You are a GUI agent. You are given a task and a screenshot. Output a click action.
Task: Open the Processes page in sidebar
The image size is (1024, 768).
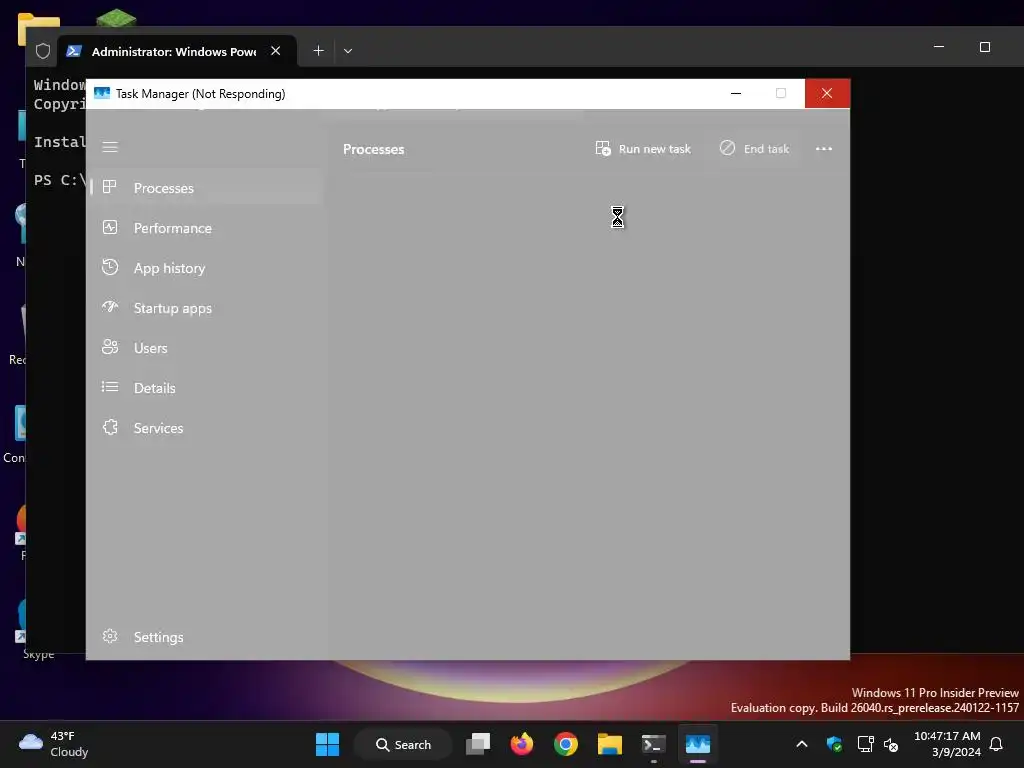(x=206, y=188)
